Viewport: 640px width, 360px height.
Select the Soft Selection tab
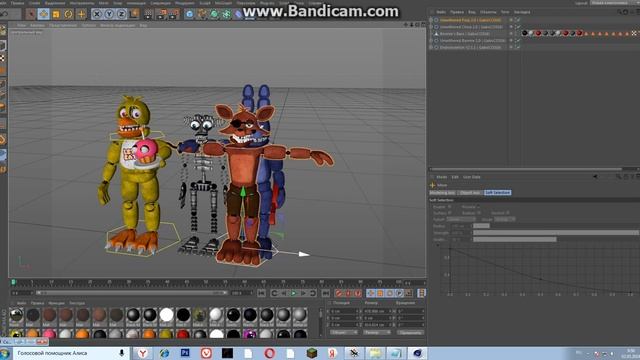tap(498, 192)
